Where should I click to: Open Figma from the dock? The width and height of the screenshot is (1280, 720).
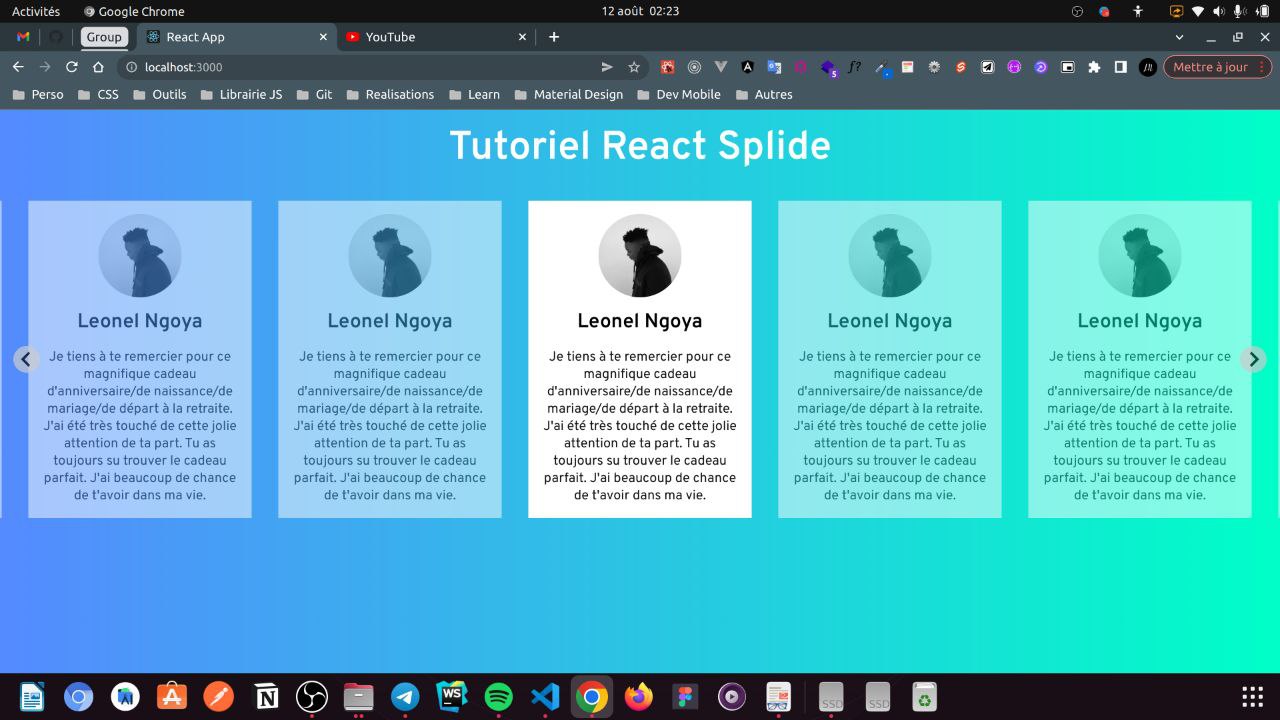pyautogui.click(x=685, y=697)
